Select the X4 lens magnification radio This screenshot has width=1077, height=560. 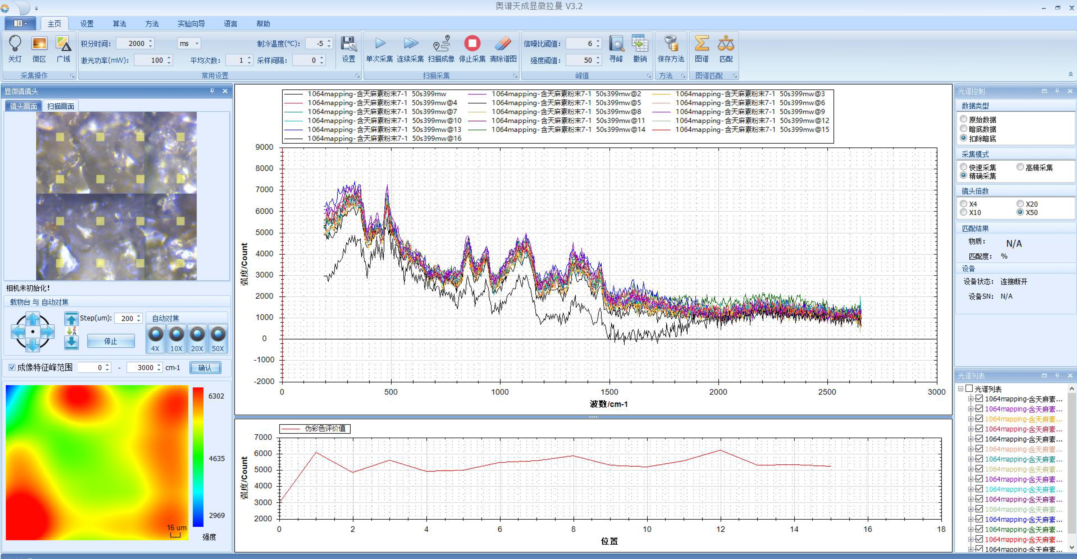[x=964, y=204]
